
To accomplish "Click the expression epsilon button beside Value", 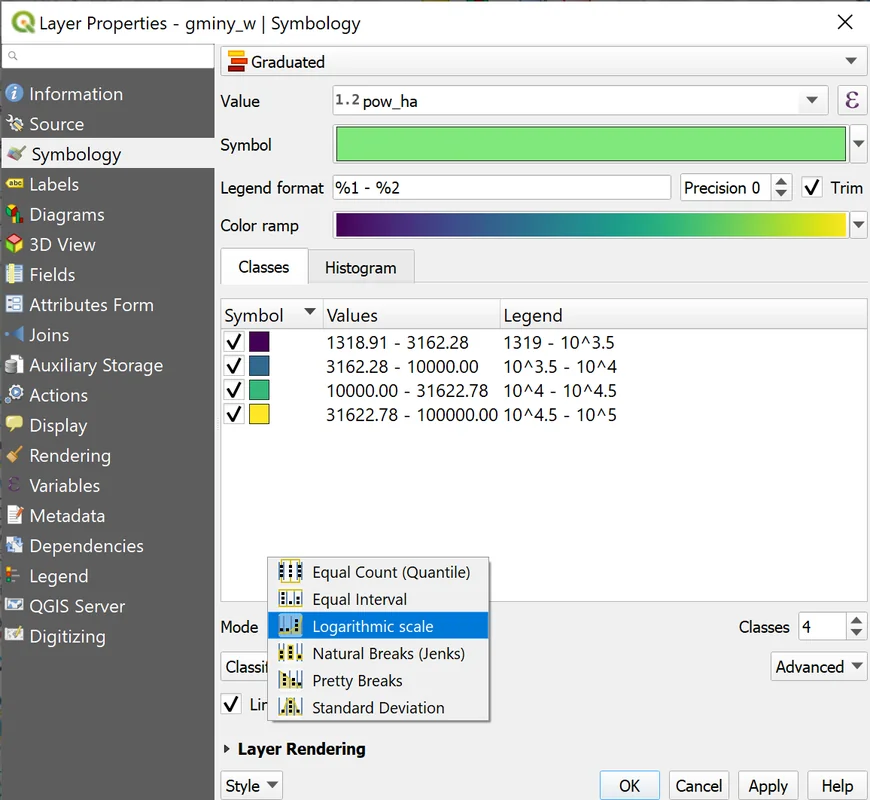I will click(x=852, y=101).
